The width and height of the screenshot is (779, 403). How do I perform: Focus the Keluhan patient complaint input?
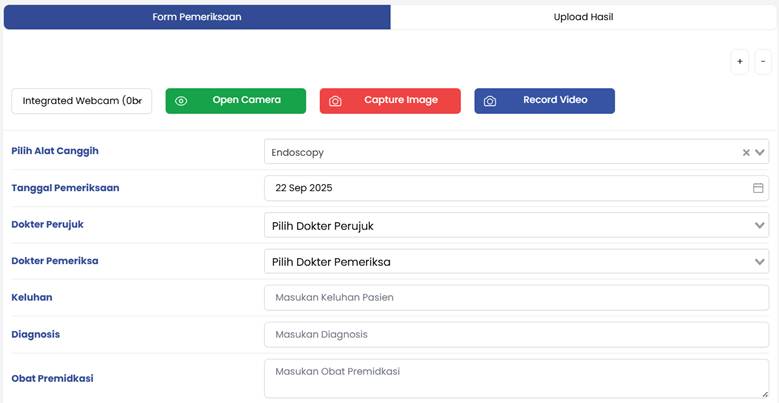[x=516, y=298]
